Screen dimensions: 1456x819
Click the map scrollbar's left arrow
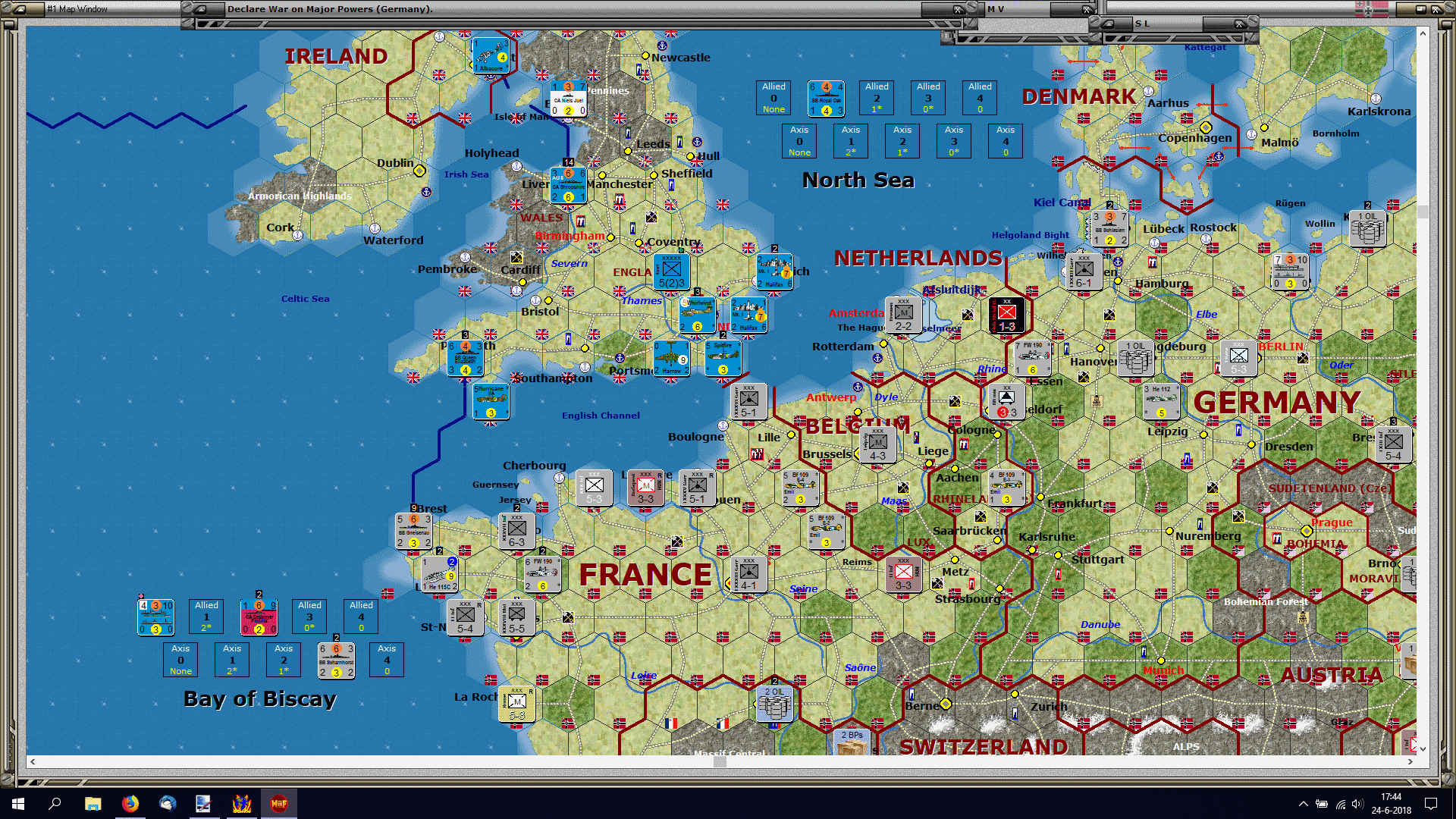click(x=32, y=761)
